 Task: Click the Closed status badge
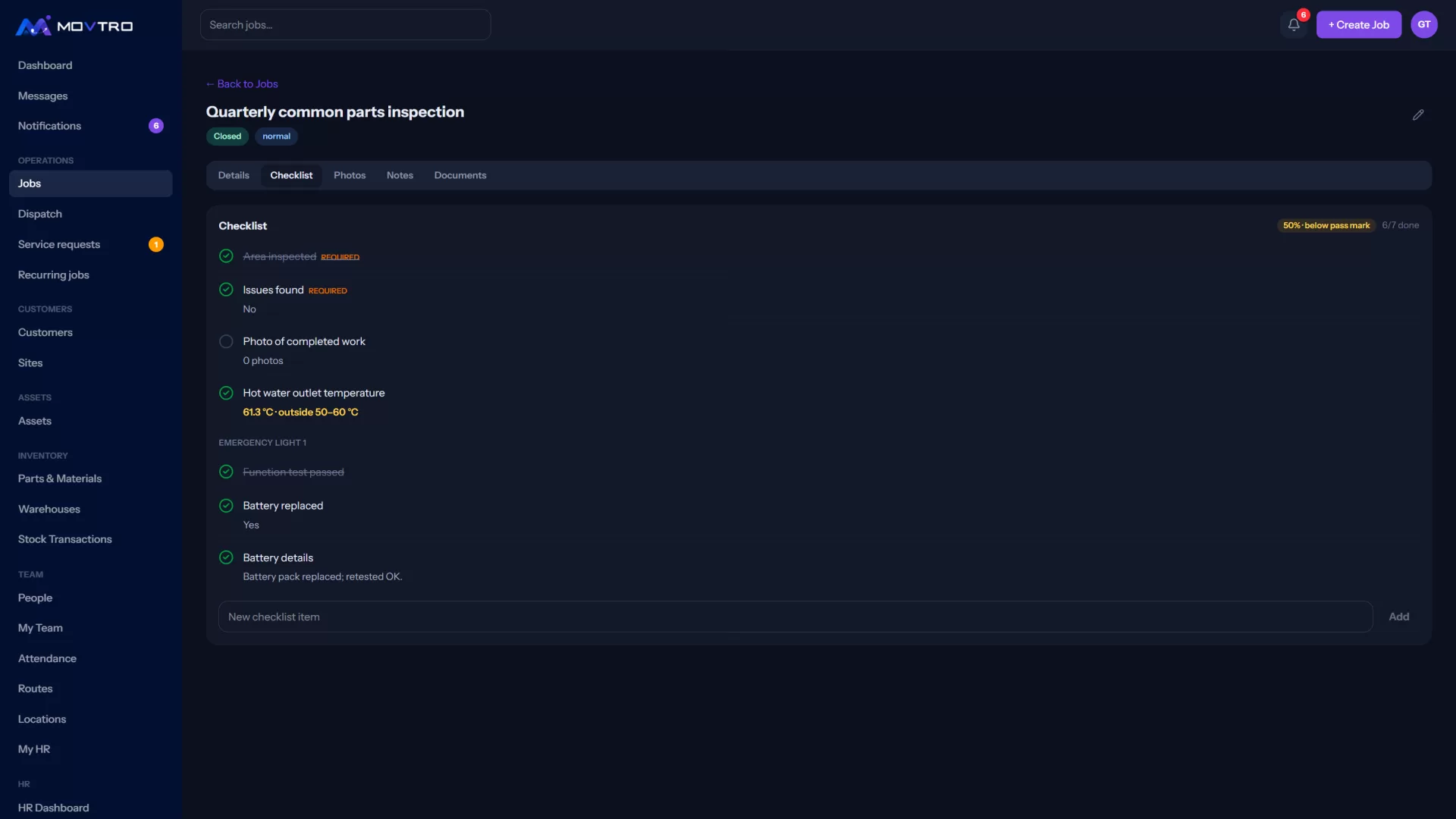(x=227, y=136)
